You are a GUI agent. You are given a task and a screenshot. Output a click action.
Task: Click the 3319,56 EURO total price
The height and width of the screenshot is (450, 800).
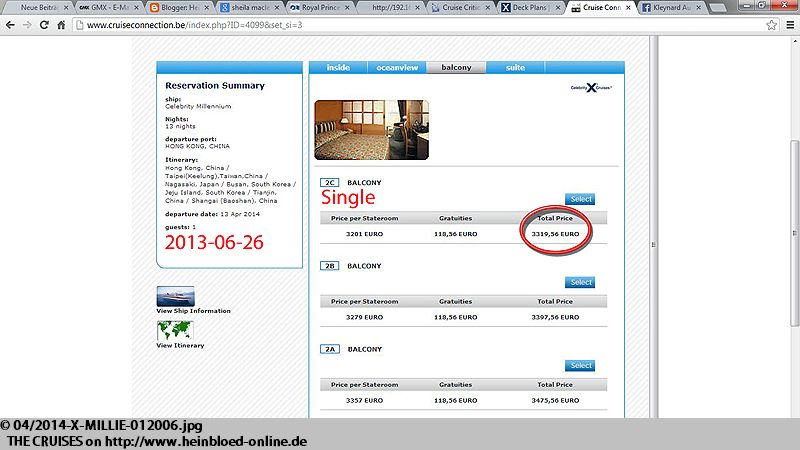(x=555, y=234)
